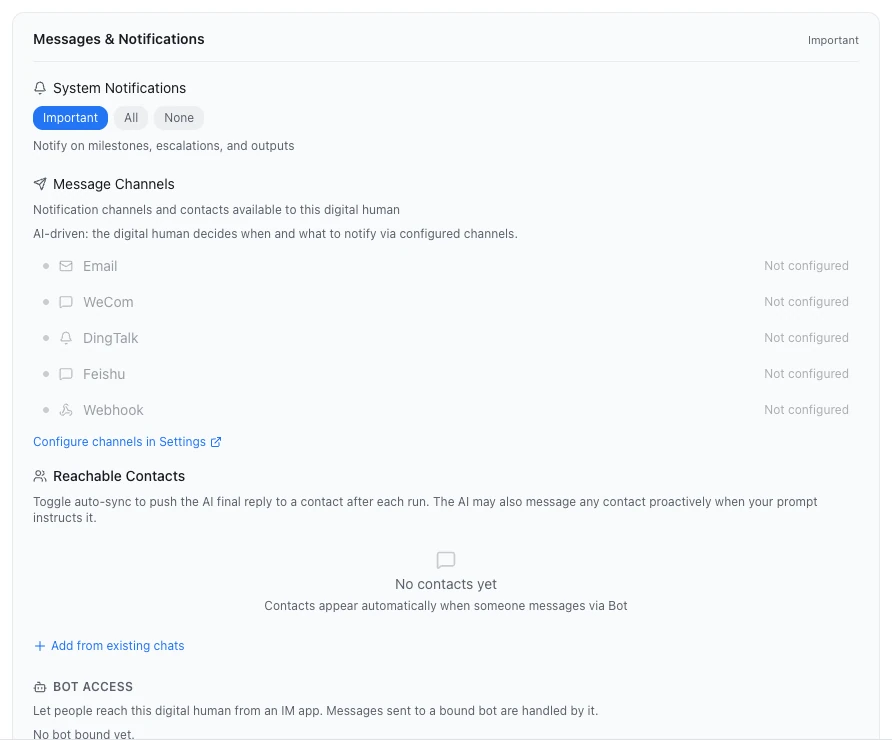
Task: Click Not configured status for WeCom
Action: point(806,301)
